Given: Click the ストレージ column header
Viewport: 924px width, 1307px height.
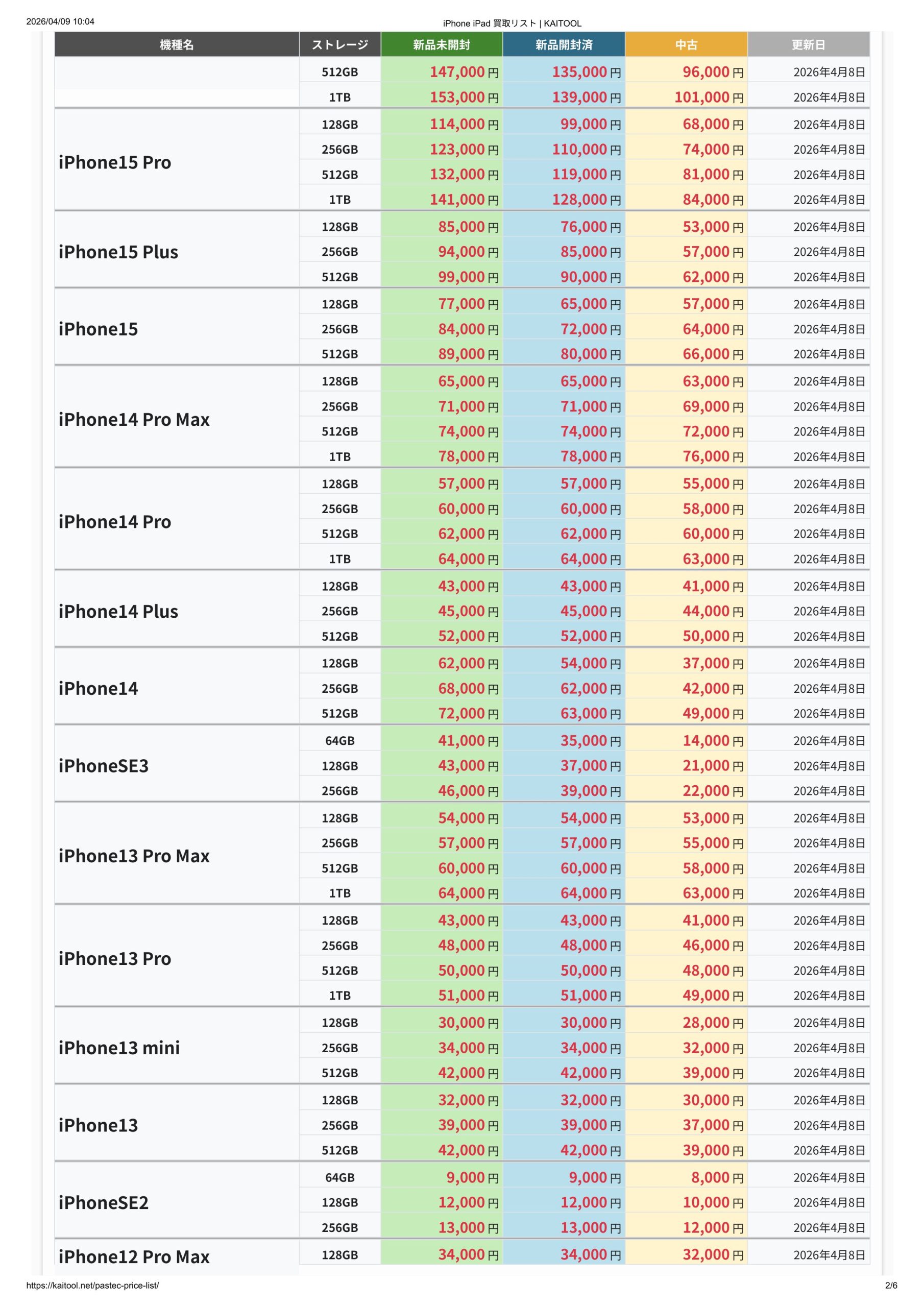Looking at the screenshot, I should tap(340, 44).
